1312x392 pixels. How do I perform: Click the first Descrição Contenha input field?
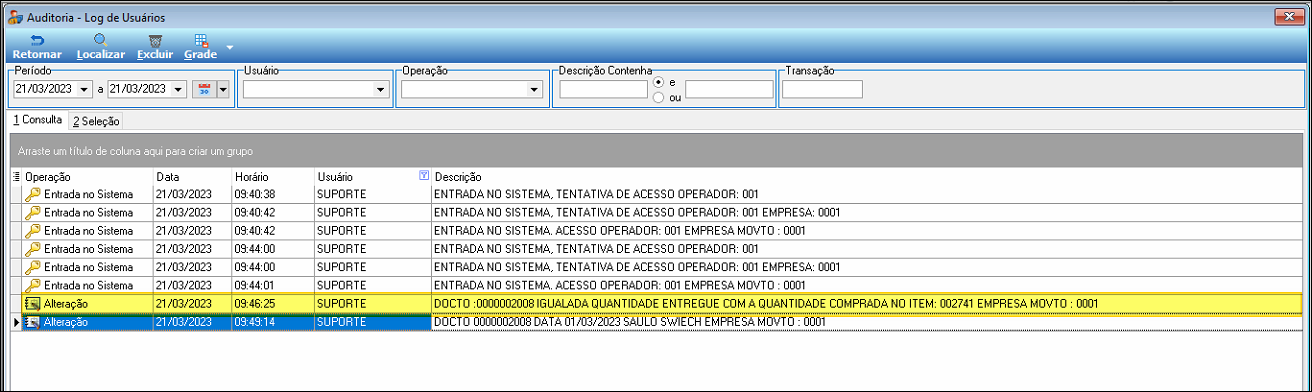pyautogui.click(x=603, y=89)
